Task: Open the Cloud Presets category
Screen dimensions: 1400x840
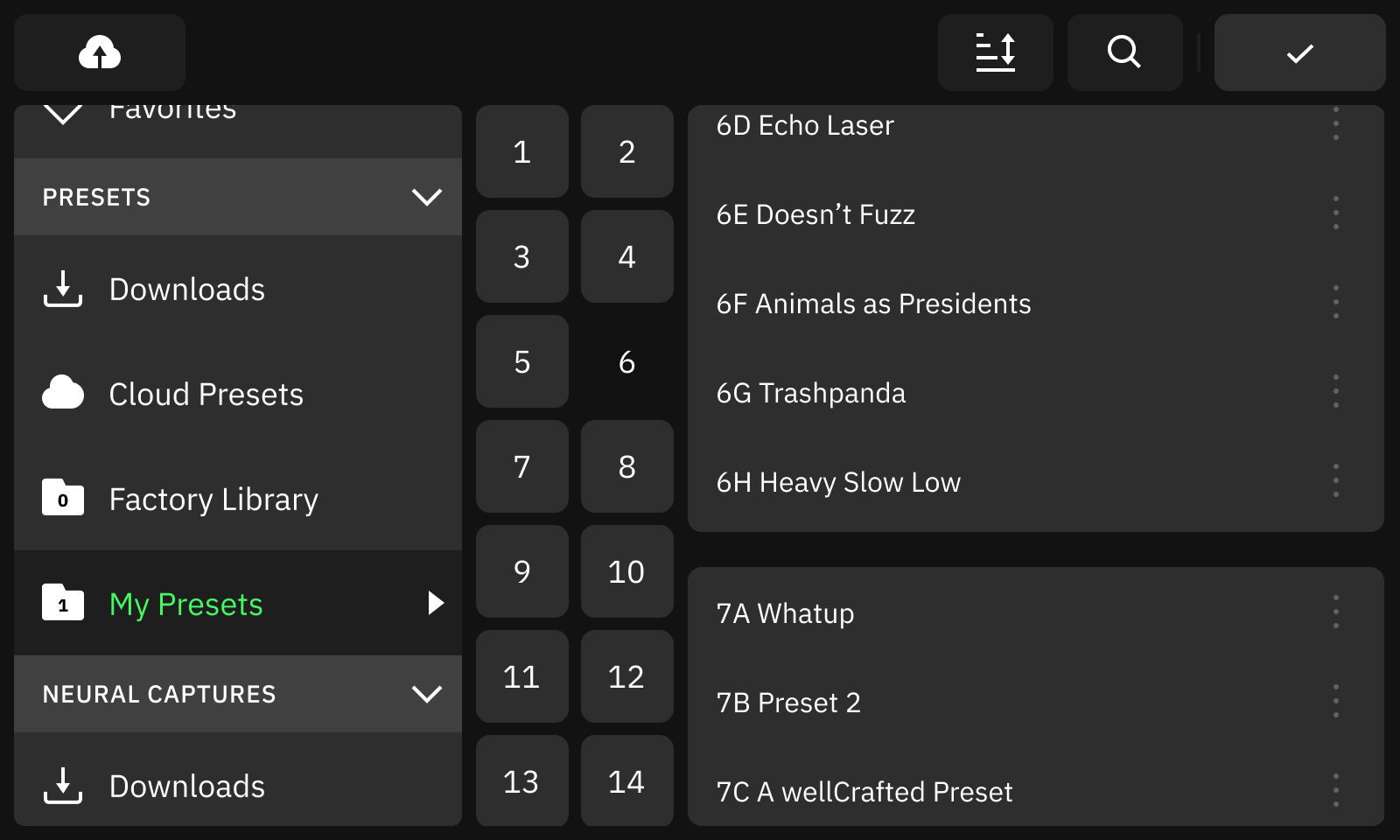Action: pyautogui.click(x=238, y=394)
